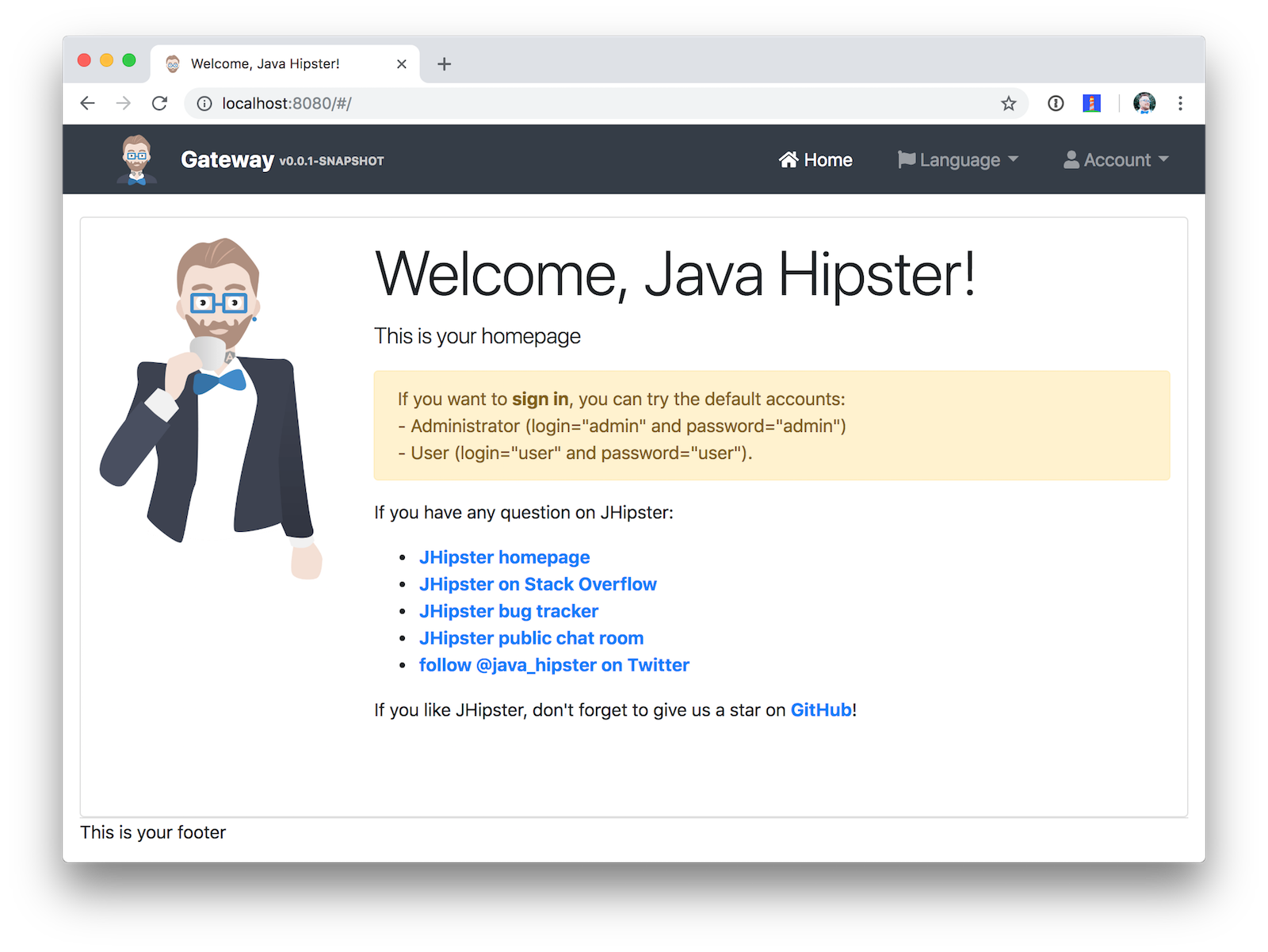Expand the Account dropdown
This screenshot has width=1268, height=952.
tap(1116, 160)
